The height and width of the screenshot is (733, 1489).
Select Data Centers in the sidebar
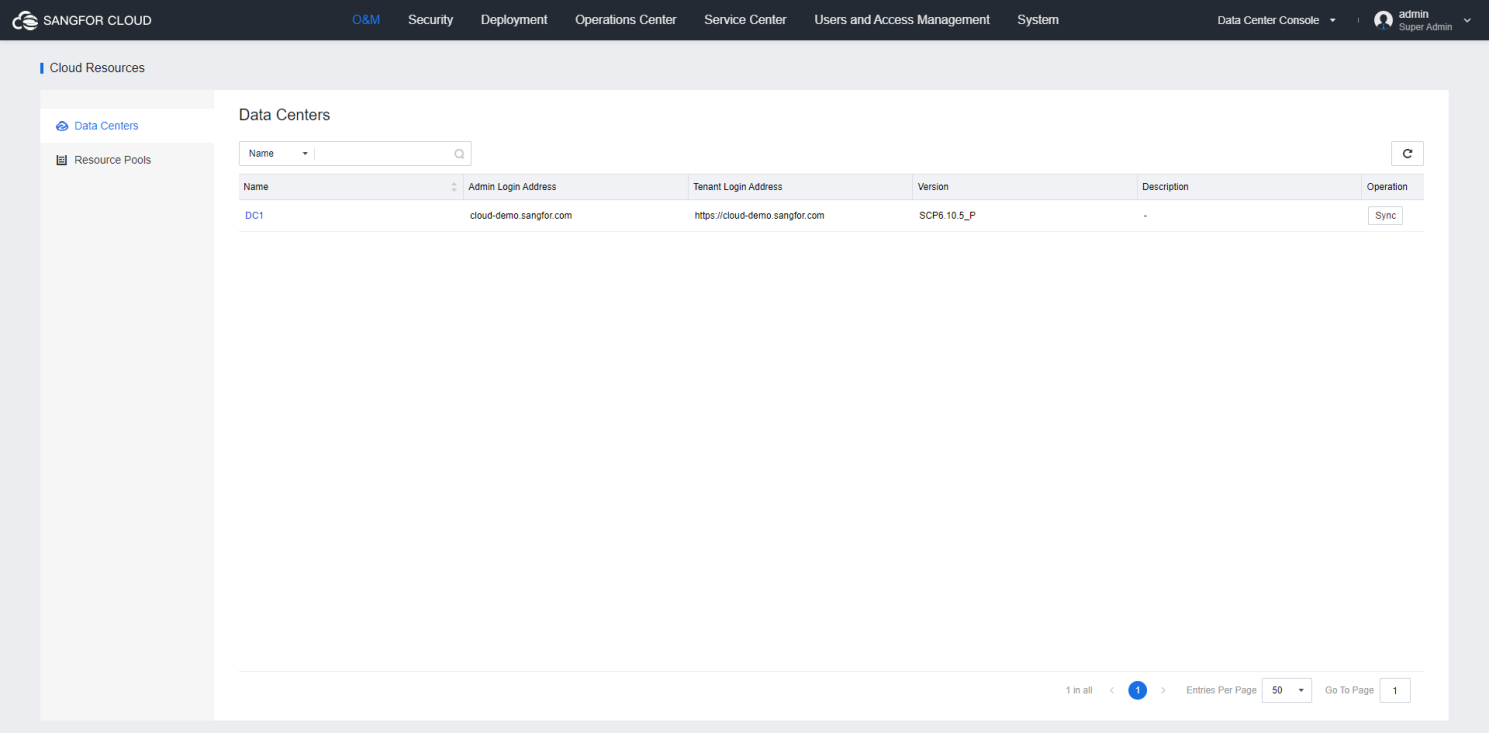tap(127, 126)
